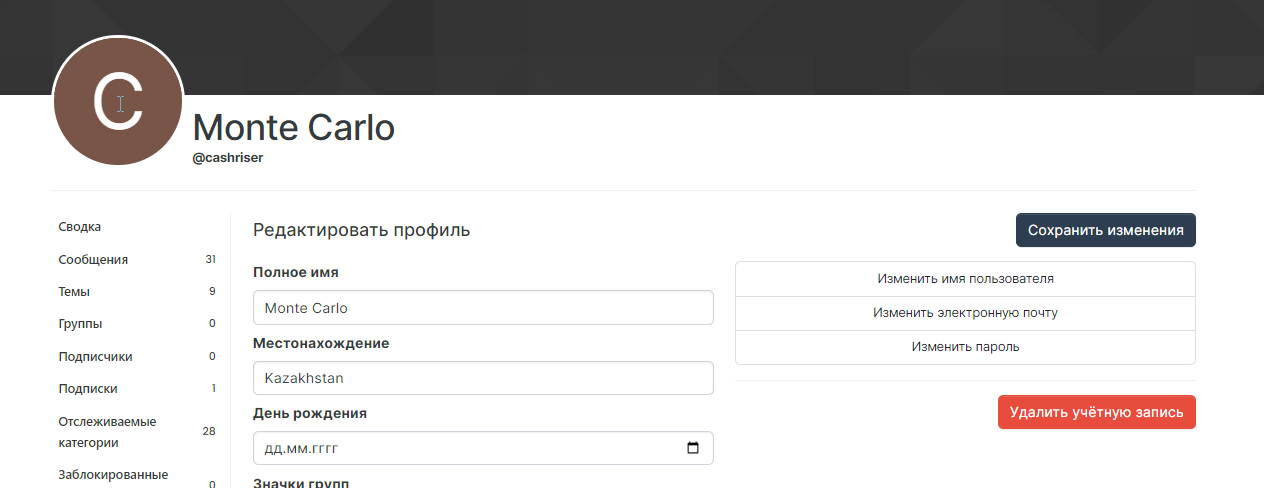Image resolution: width=1264 pixels, height=488 pixels.
Task: Click the calendar icon in birthday field
Action: pos(693,448)
